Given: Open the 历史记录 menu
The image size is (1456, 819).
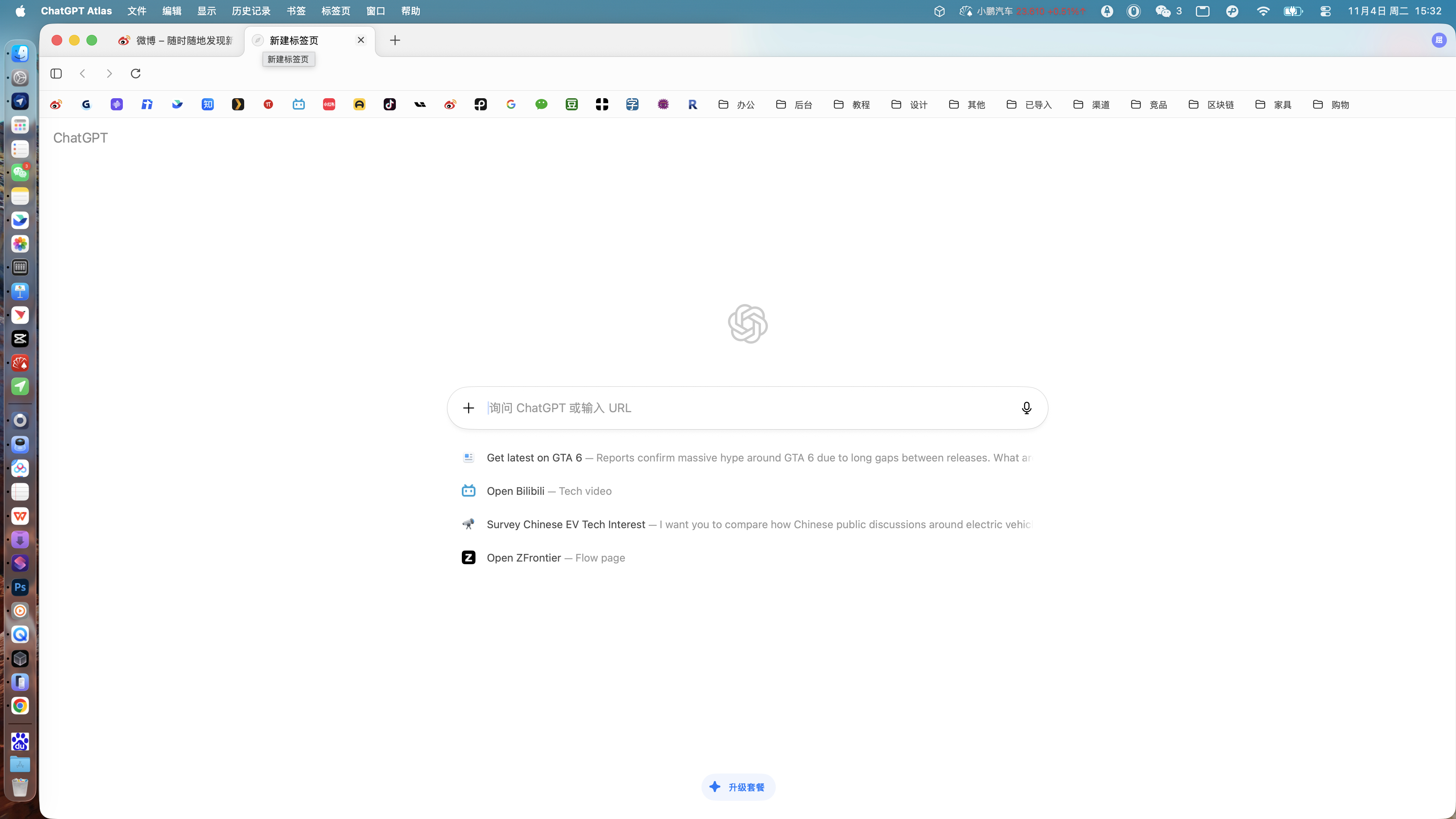Looking at the screenshot, I should tap(251, 11).
